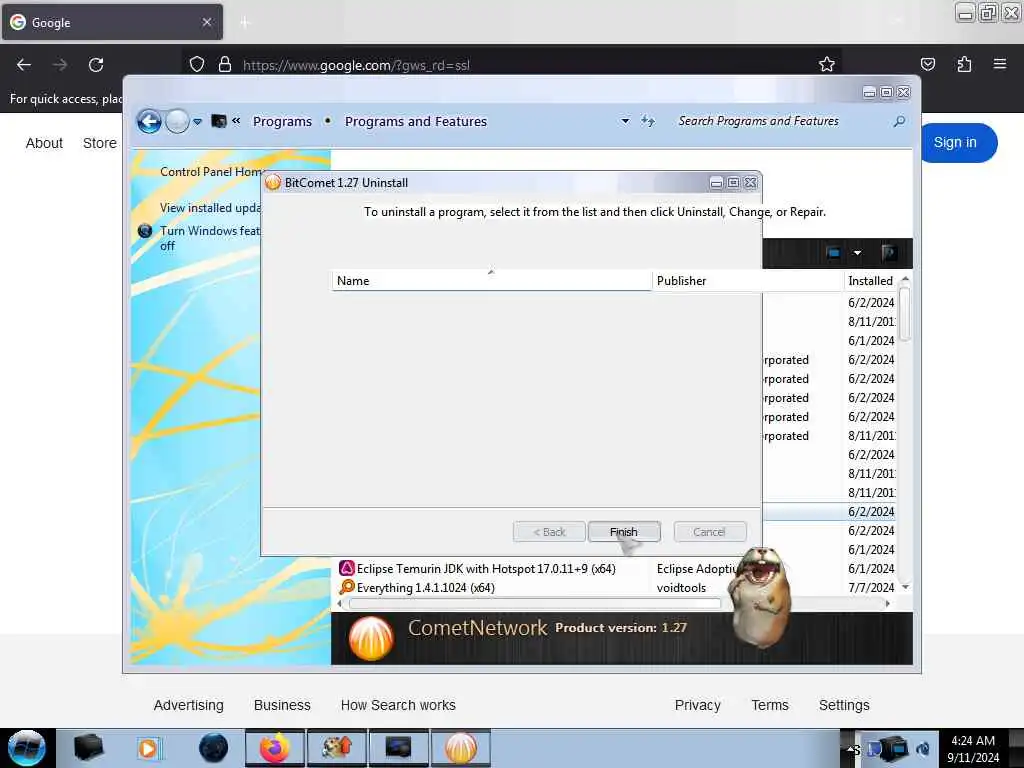Image resolution: width=1024 pixels, height=768 pixels.
Task: Close the Google tab
Action: pos(207,22)
